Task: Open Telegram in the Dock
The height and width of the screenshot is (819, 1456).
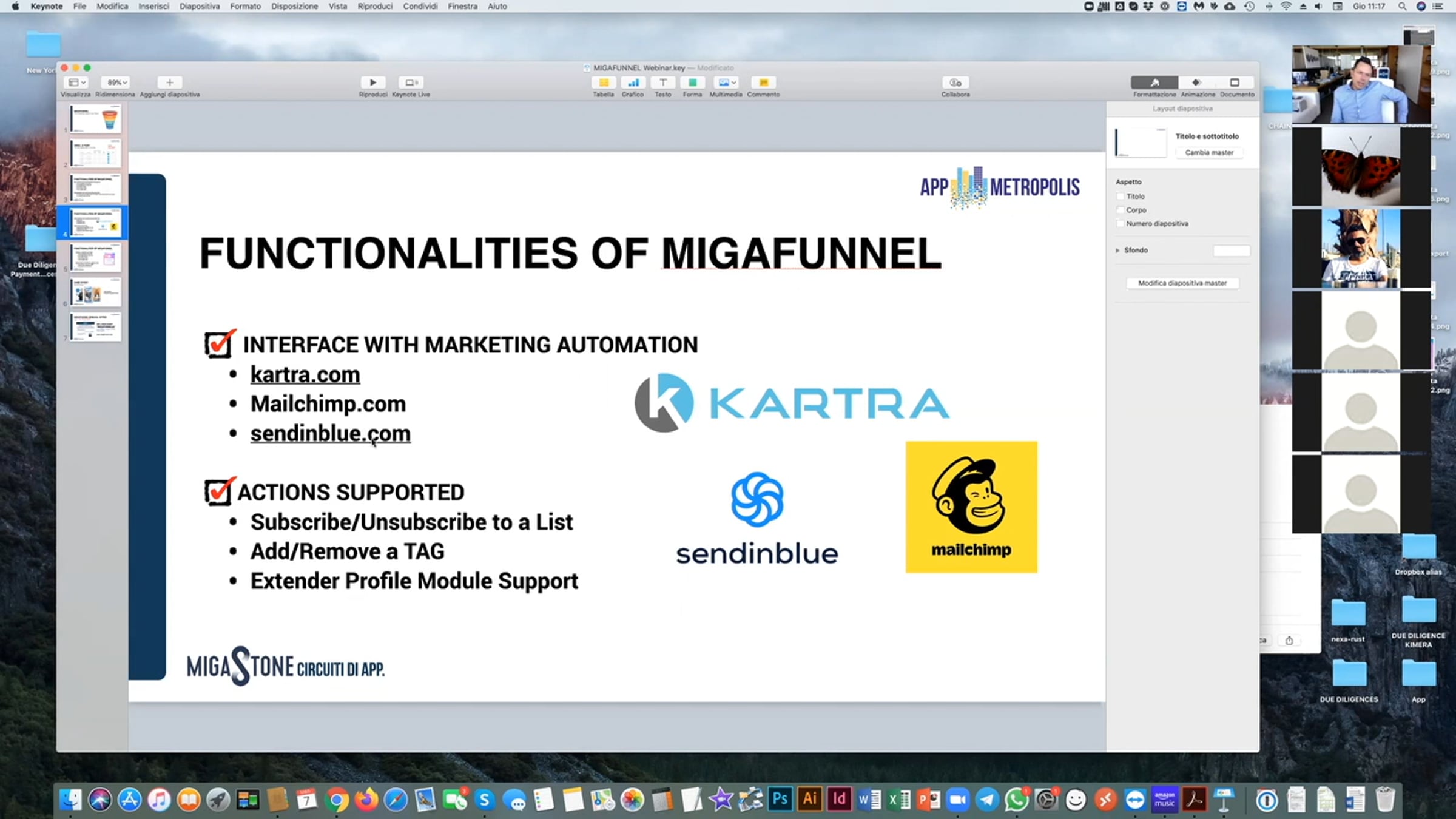Action: (x=987, y=800)
